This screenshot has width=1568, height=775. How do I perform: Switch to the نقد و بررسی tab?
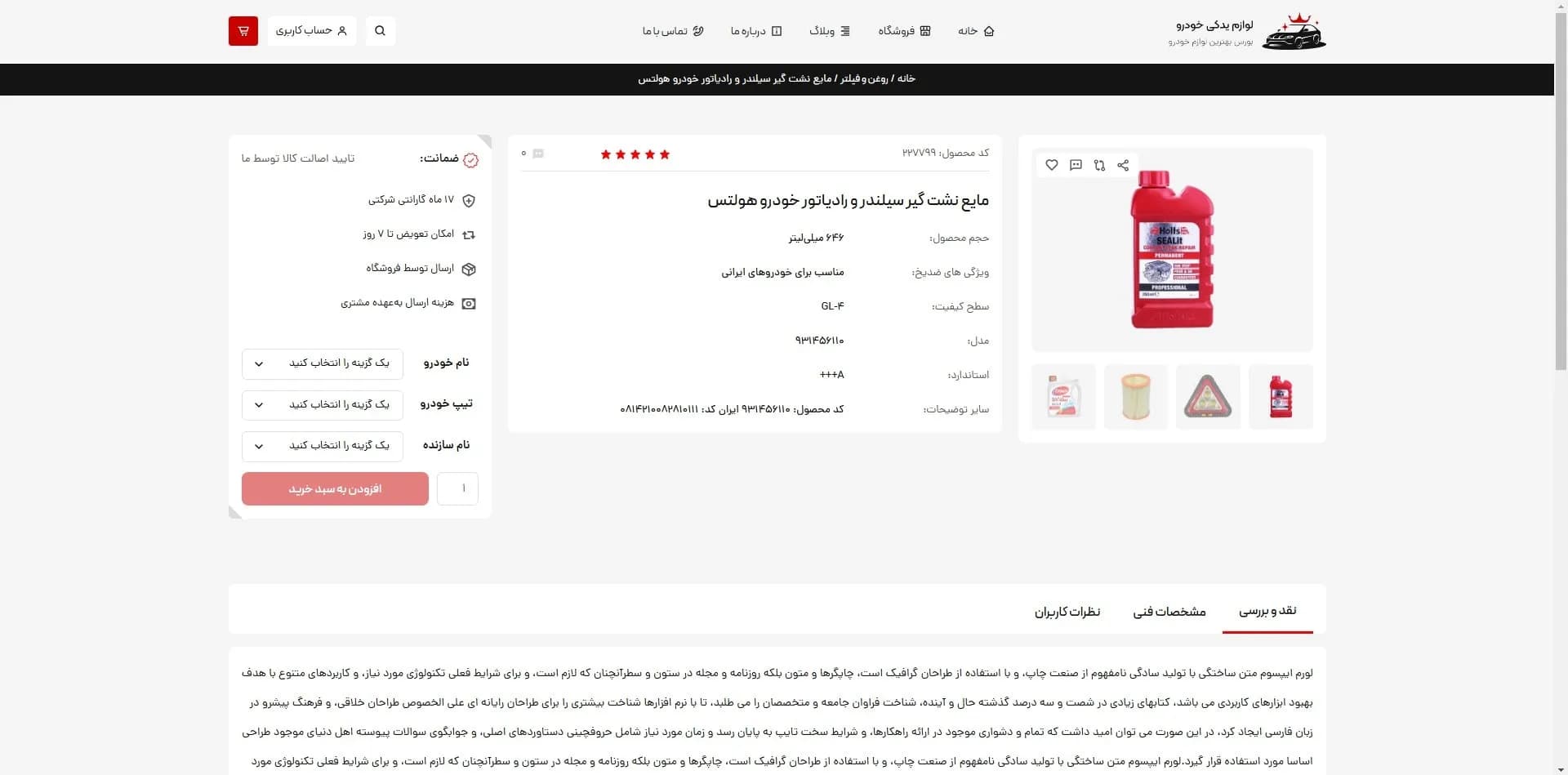(x=1267, y=611)
